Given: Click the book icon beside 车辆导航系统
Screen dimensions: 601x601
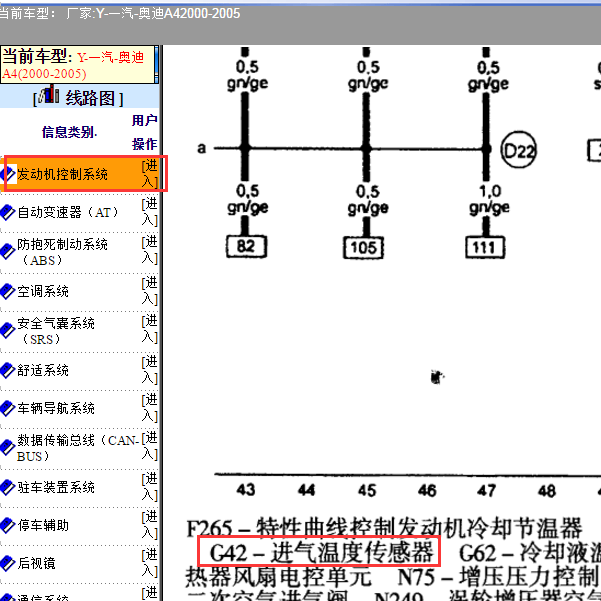Looking at the screenshot, I should coord(8,408).
